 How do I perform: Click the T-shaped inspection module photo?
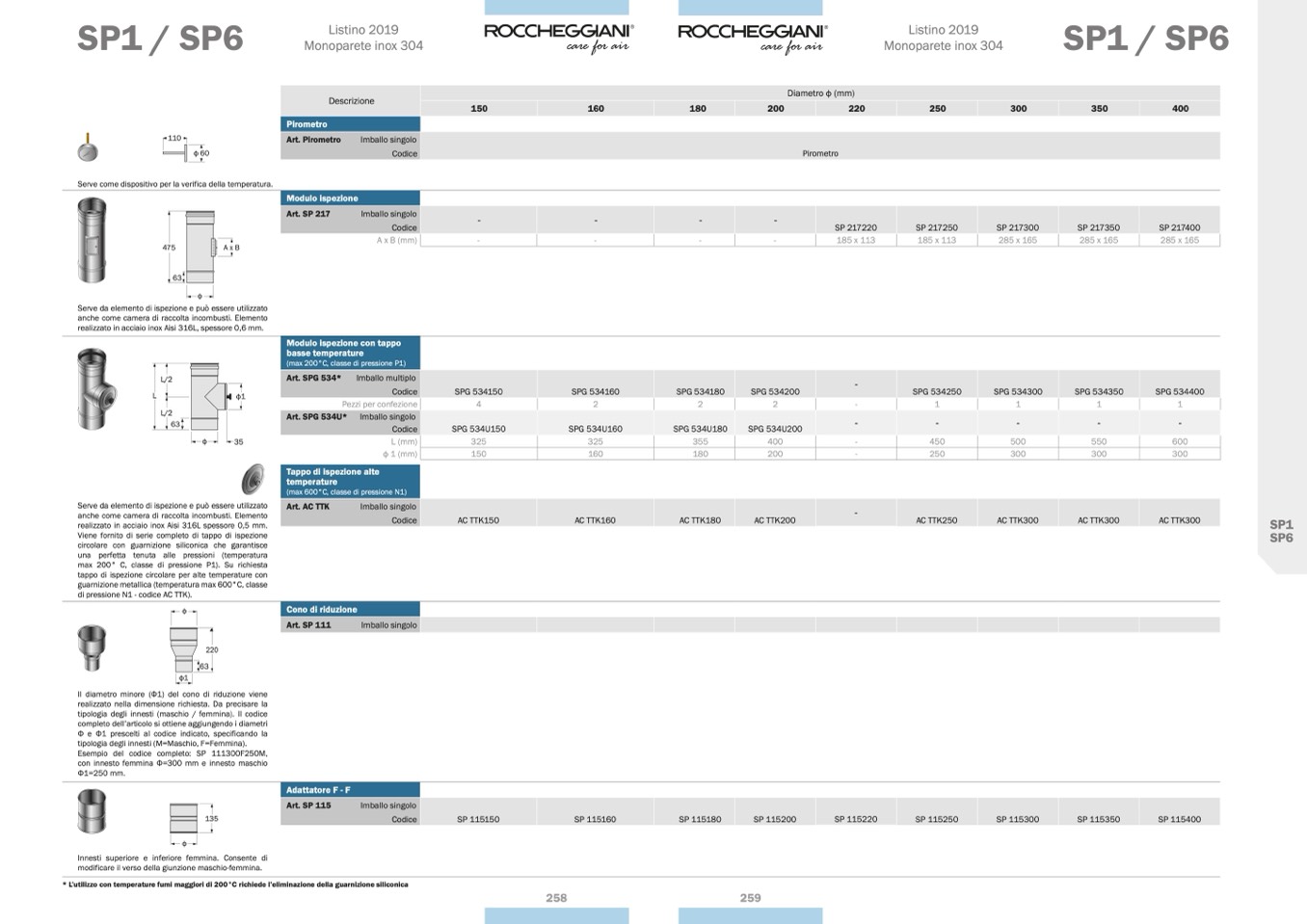point(95,388)
